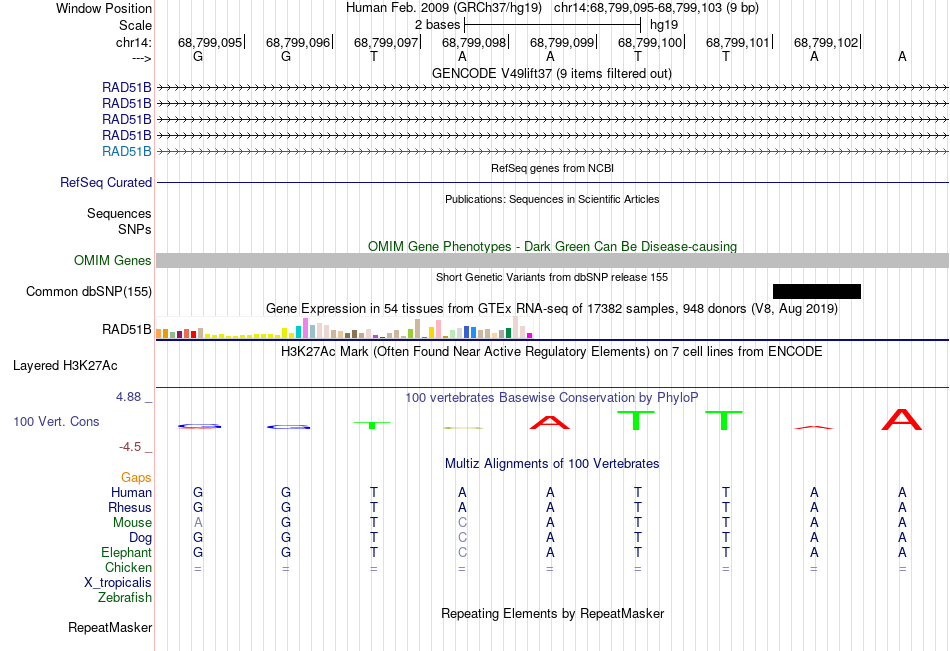This screenshot has width=950, height=651.
Task: Open the RAD51B GTEx expression bar chart
Action: click(x=344, y=328)
